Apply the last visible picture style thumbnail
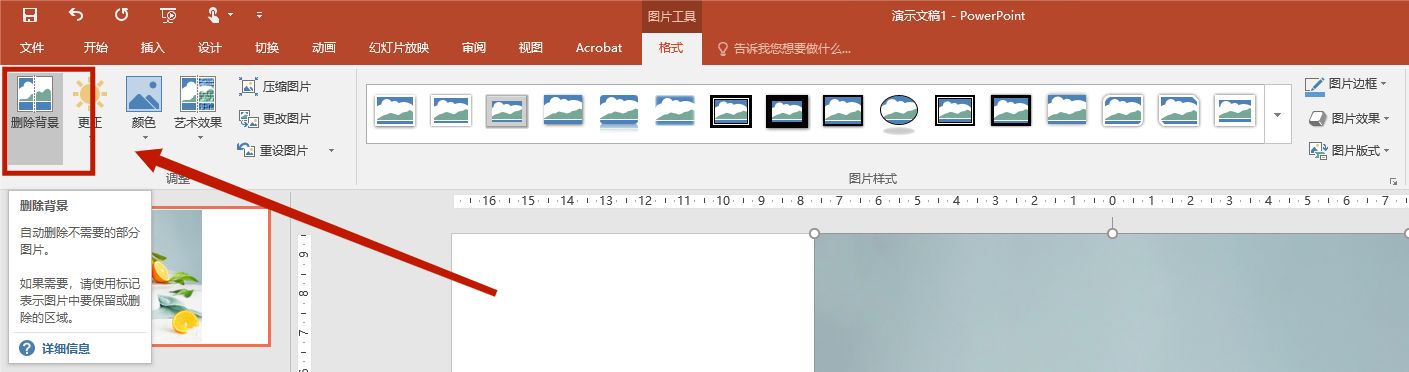This screenshot has width=1409, height=372. (x=1235, y=110)
